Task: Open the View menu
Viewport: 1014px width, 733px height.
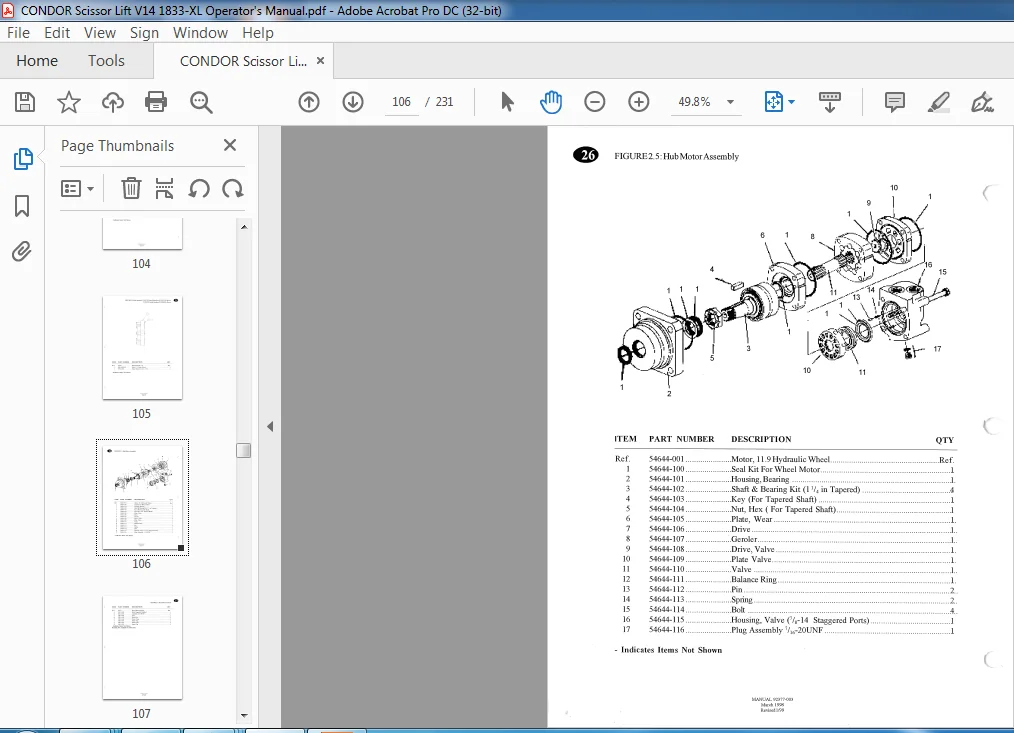Action: coord(100,32)
